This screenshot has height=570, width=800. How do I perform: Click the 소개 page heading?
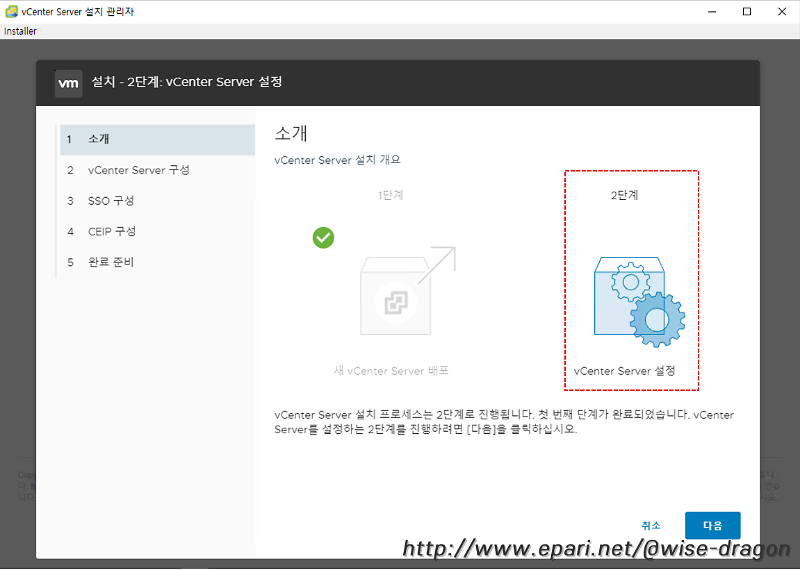click(291, 133)
